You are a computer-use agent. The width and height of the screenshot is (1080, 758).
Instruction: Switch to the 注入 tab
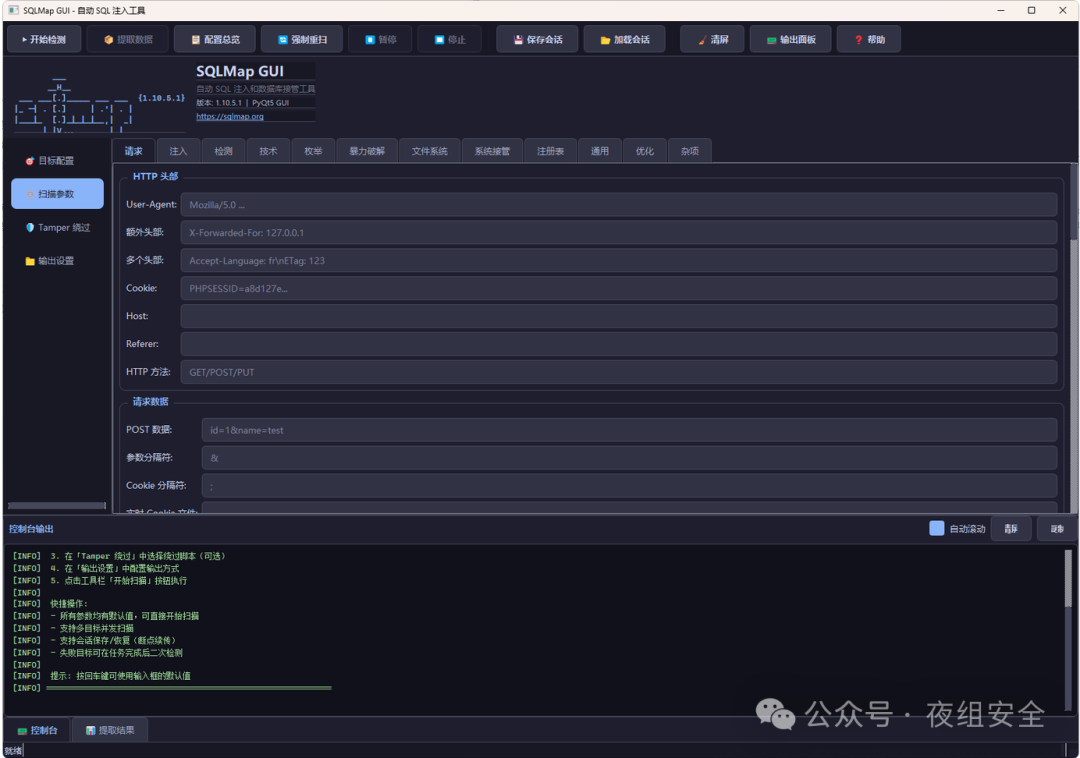(178, 151)
